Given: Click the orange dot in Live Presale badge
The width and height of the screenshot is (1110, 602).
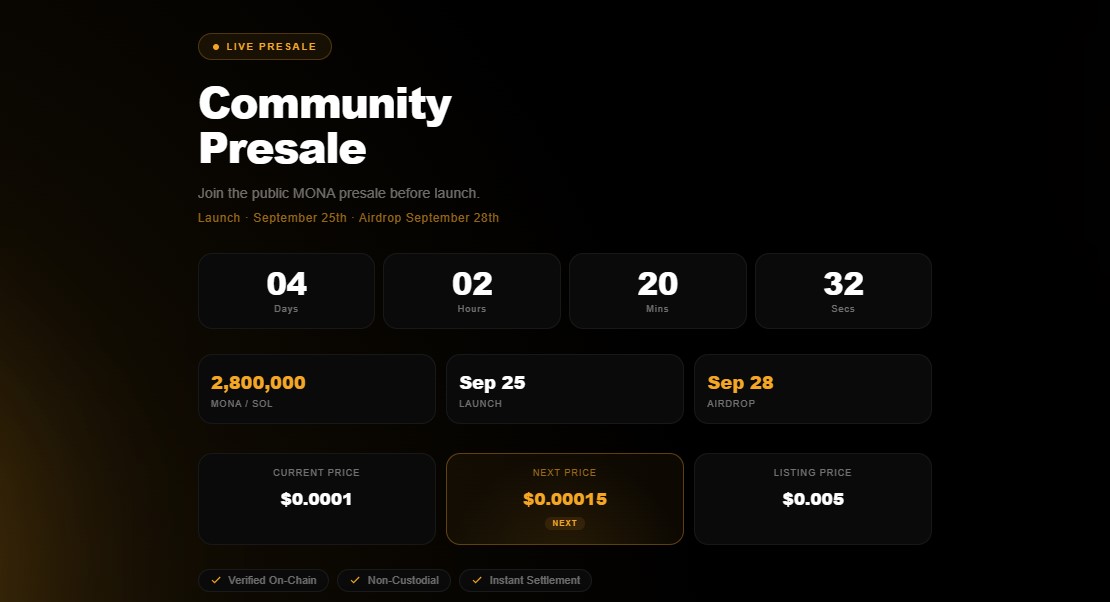Looking at the screenshot, I should pos(216,47).
